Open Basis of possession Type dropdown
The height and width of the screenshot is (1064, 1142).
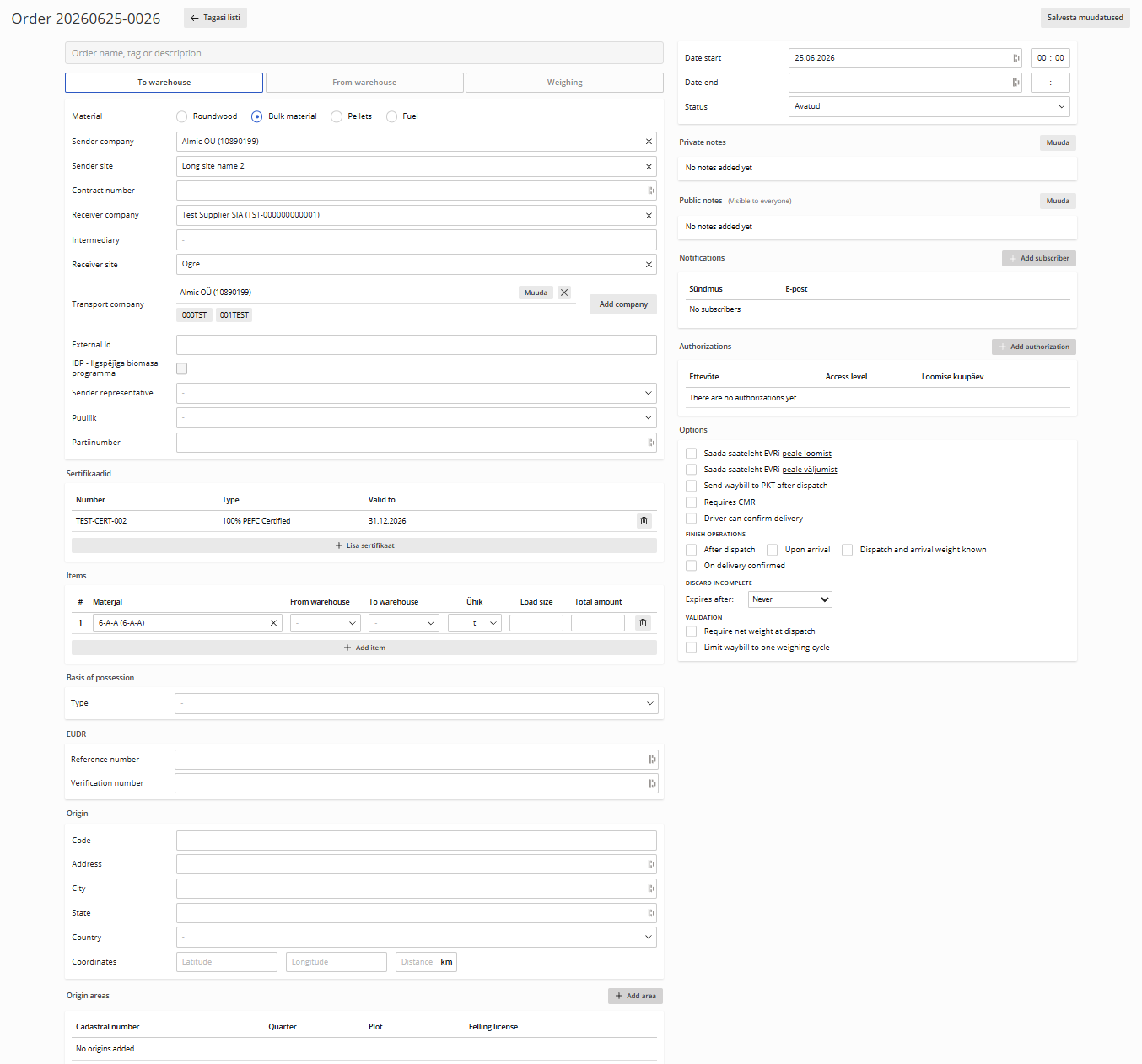coord(416,703)
